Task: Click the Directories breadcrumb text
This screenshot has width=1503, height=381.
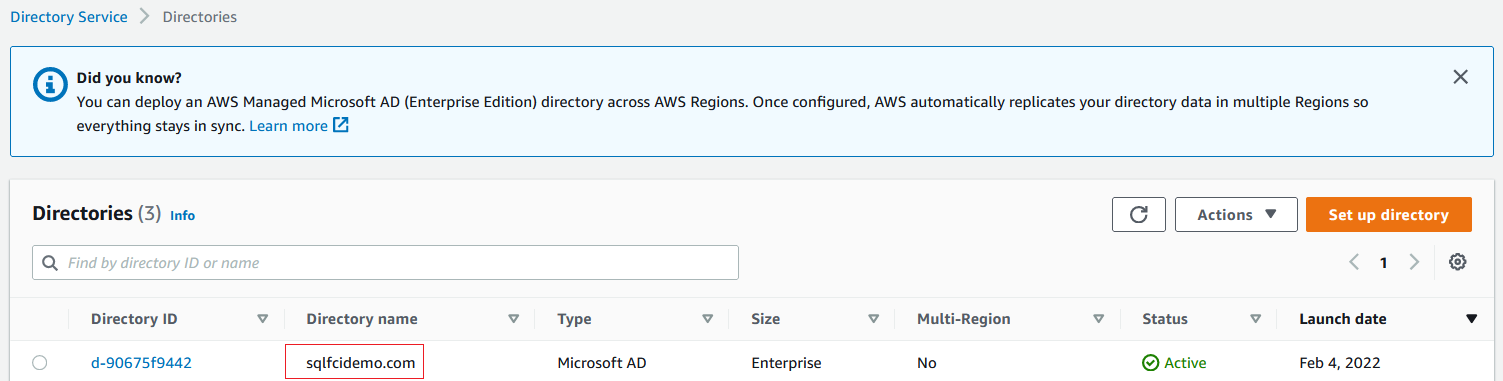Action: (x=200, y=17)
